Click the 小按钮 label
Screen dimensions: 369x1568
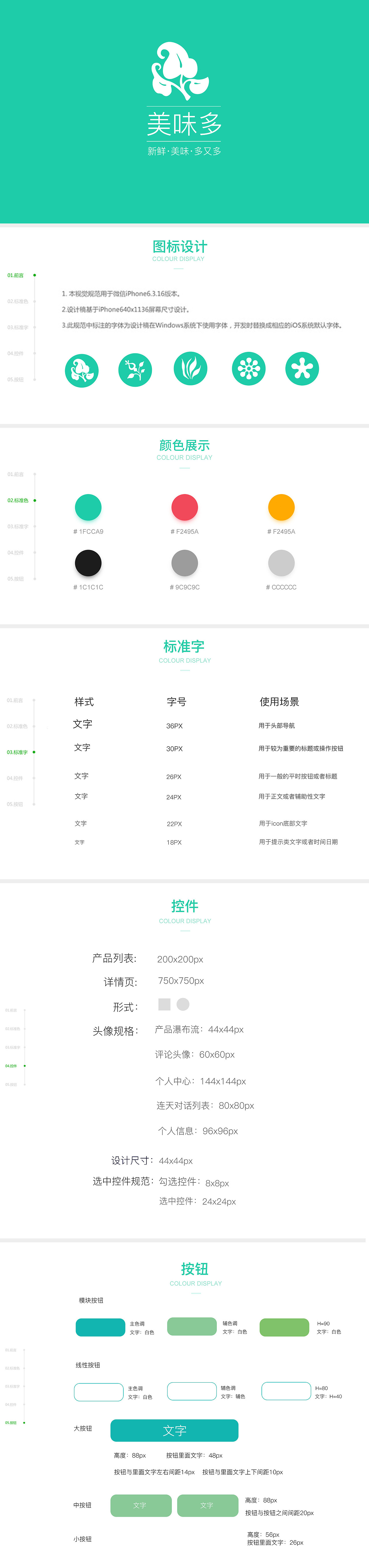pyautogui.click(x=82, y=1539)
